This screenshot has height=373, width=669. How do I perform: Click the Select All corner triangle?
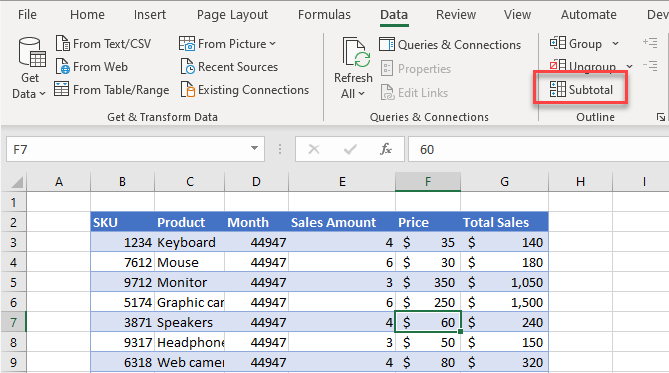point(16,182)
